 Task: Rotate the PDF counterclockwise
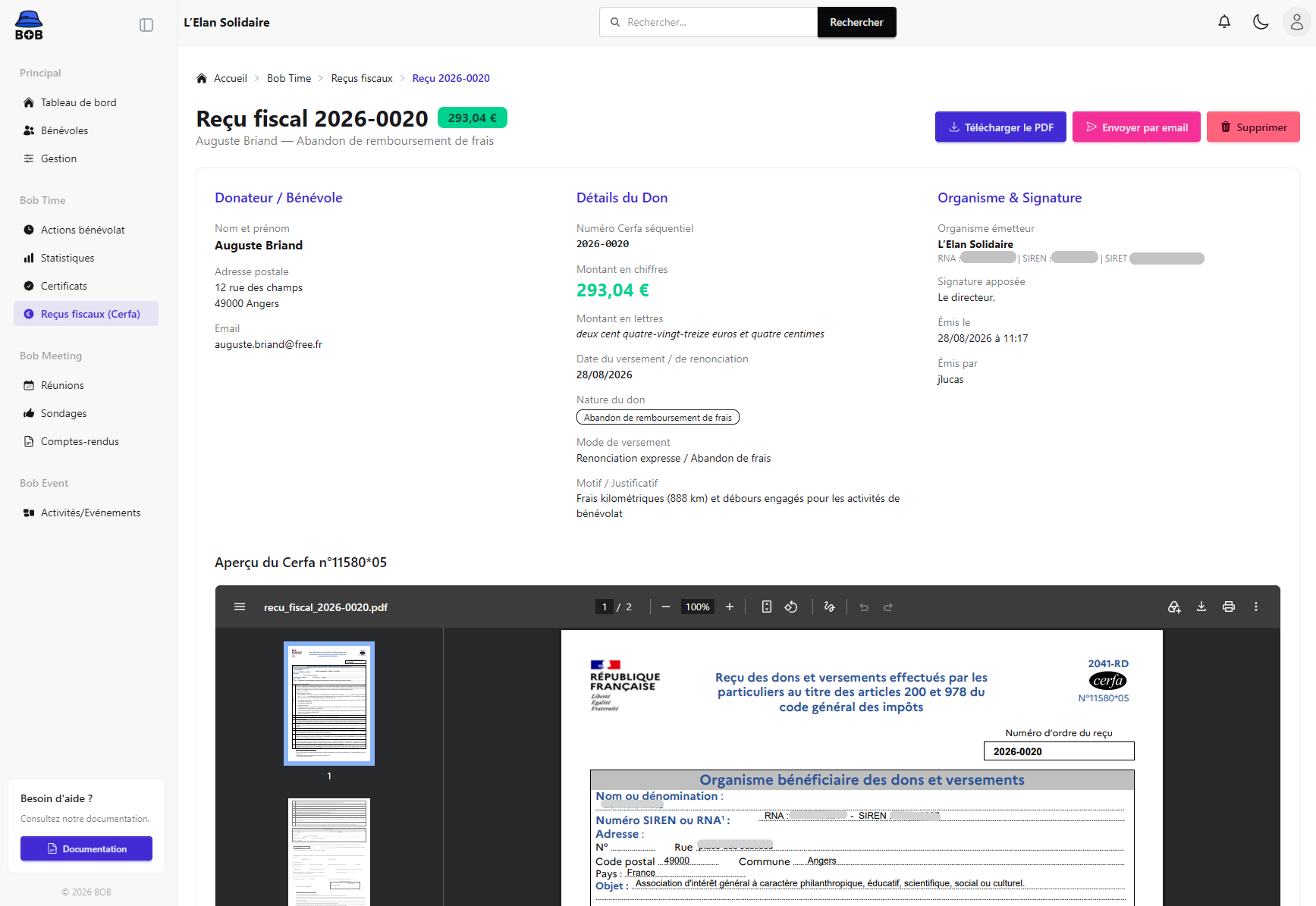click(x=791, y=607)
